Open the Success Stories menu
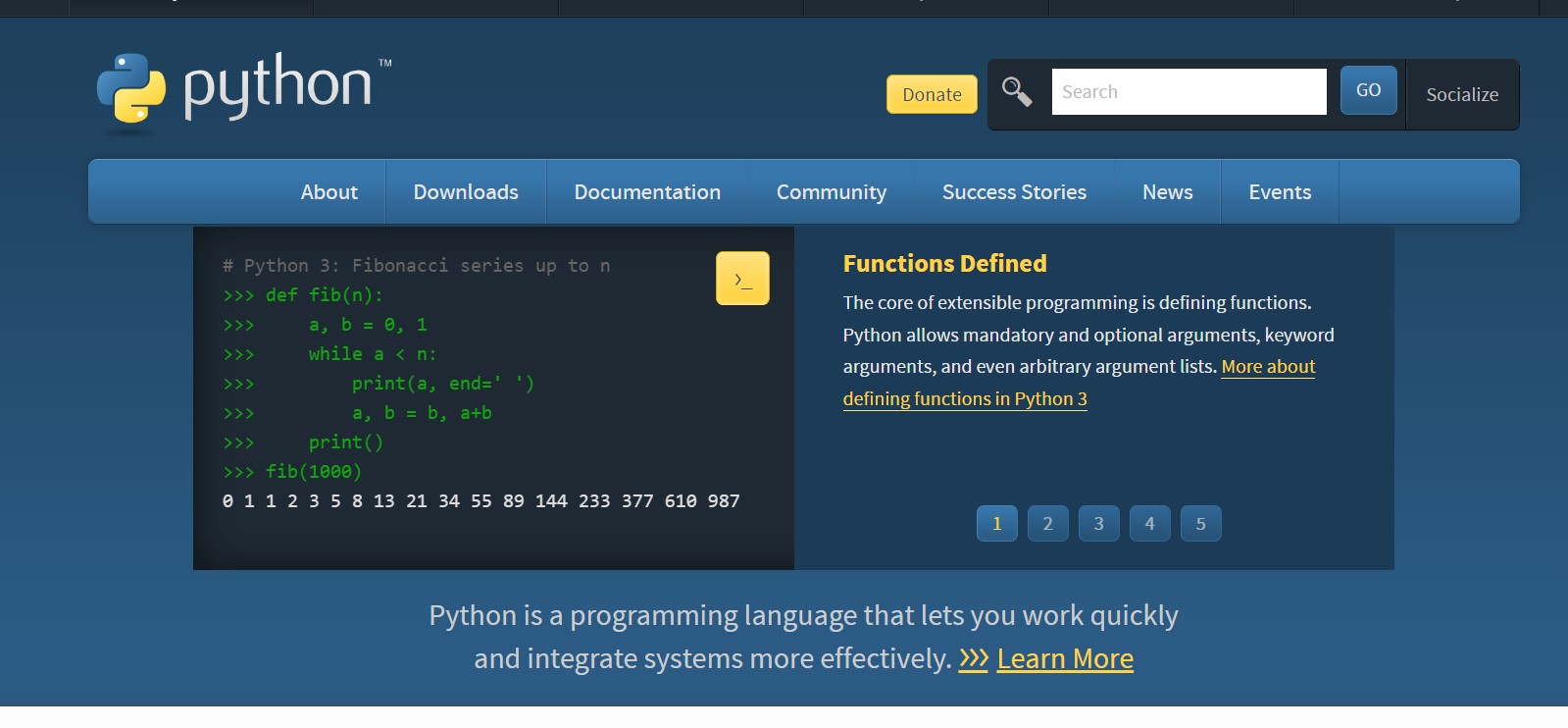The width and height of the screenshot is (1568, 728). [x=1014, y=192]
